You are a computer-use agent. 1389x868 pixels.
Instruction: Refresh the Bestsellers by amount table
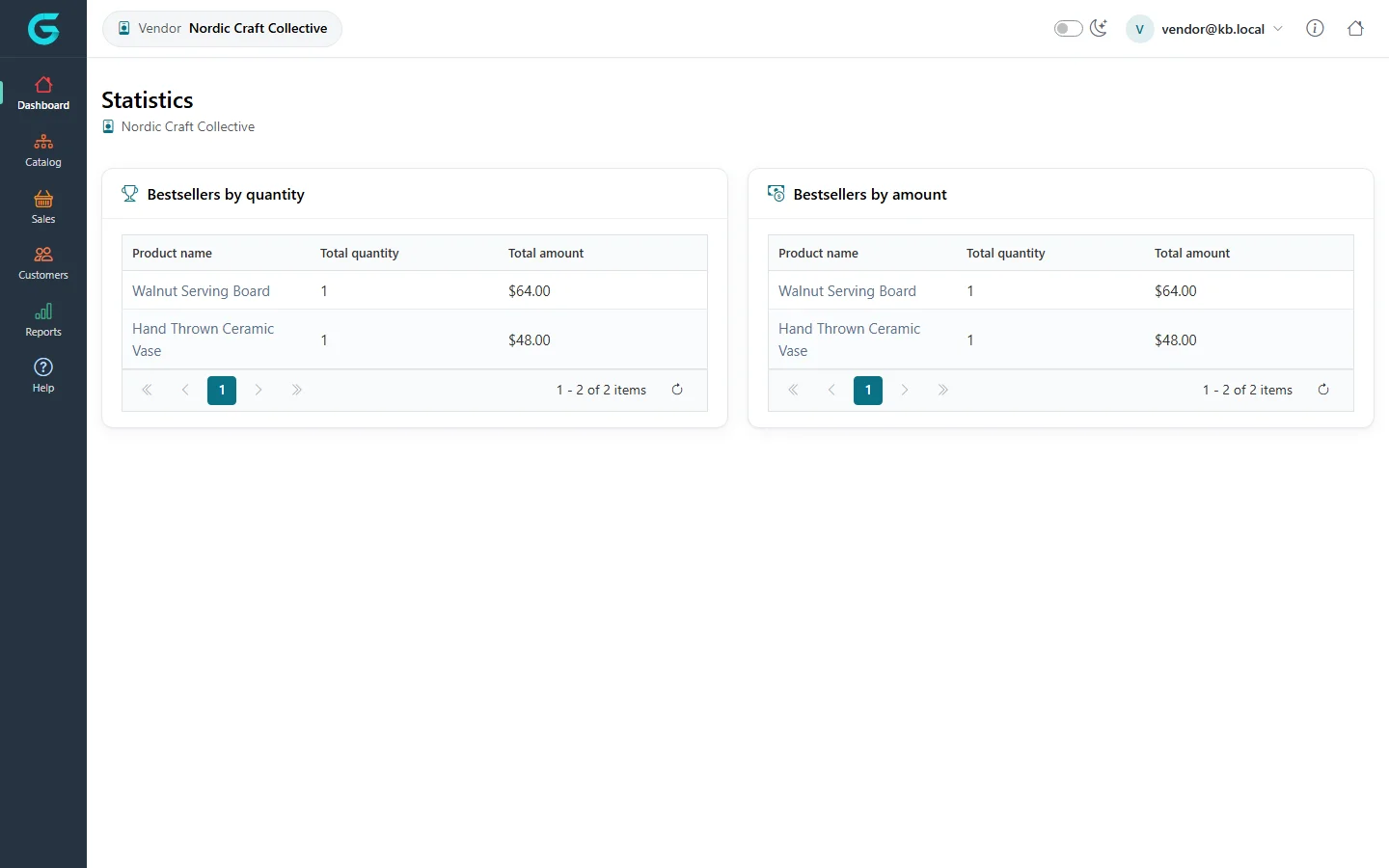(1323, 390)
